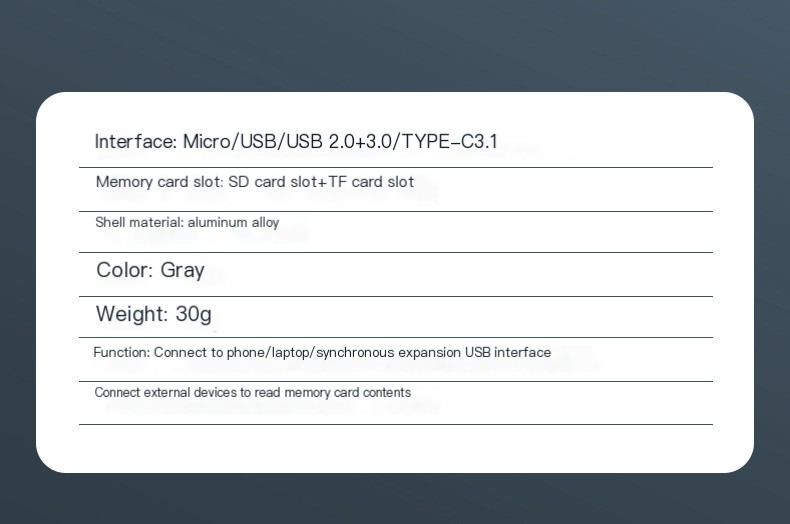Click the "Interface:" label text
The width and height of the screenshot is (790, 524).
pos(136,142)
